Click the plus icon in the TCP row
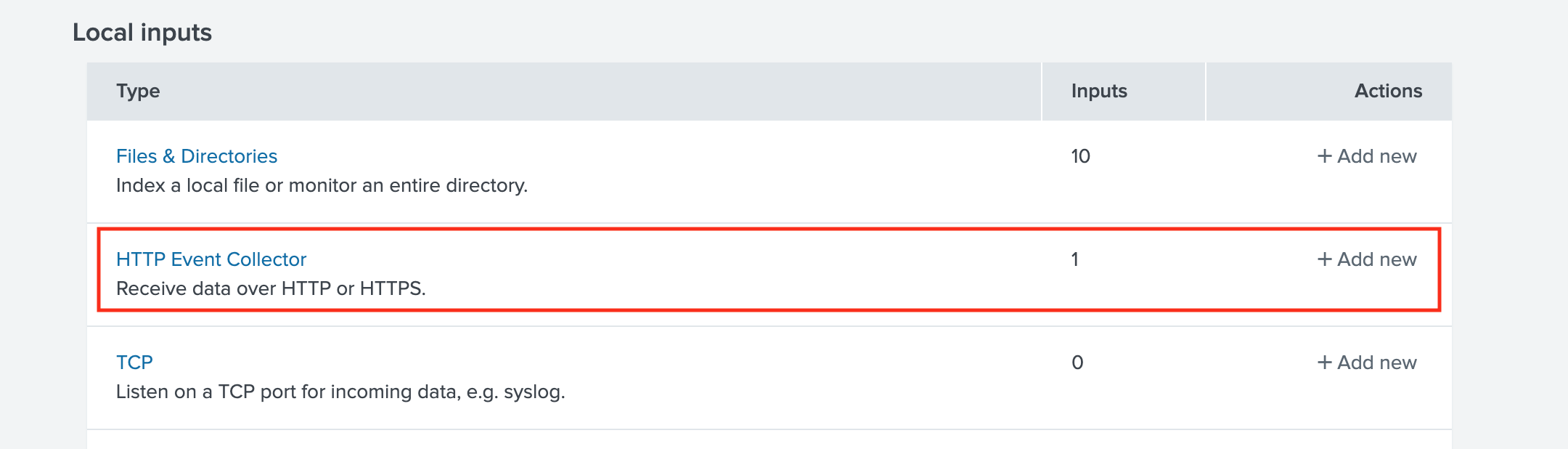This screenshot has height=449, width=1568. pyautogui.click(x=1324, y=363)
